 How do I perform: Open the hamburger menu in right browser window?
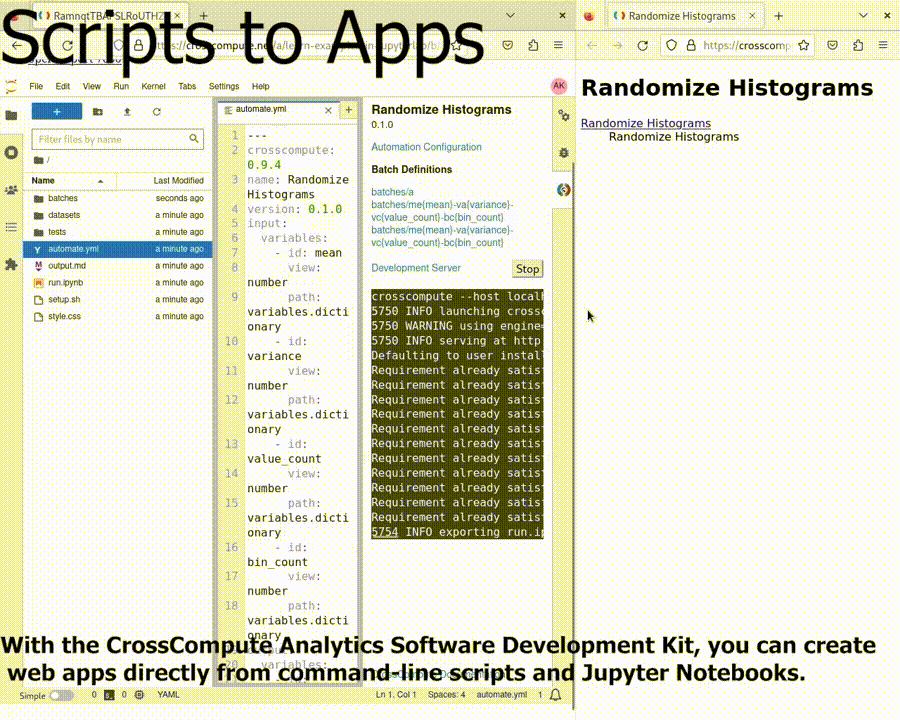point(883,45)
